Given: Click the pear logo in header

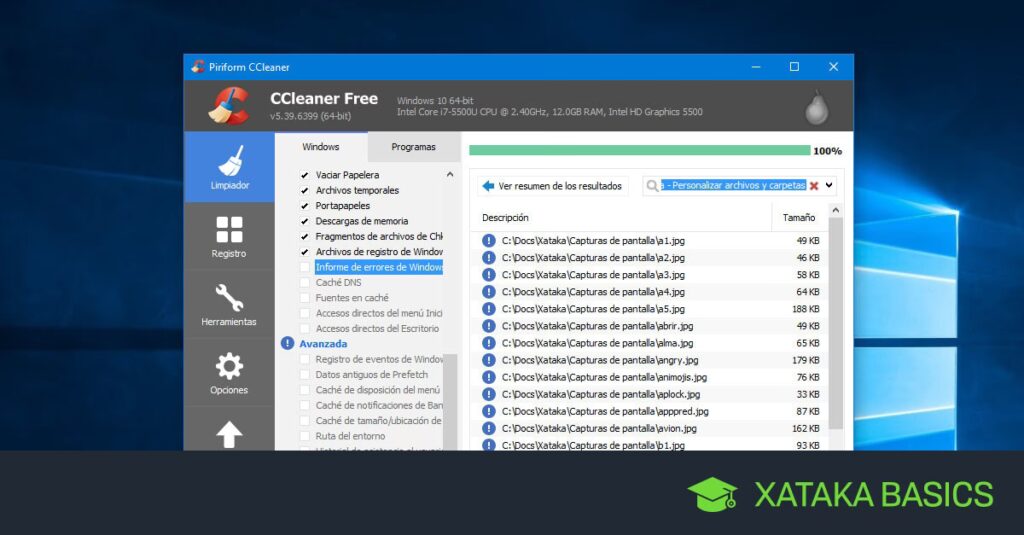Looking at the screenshot, I should [x=817, y=107].
